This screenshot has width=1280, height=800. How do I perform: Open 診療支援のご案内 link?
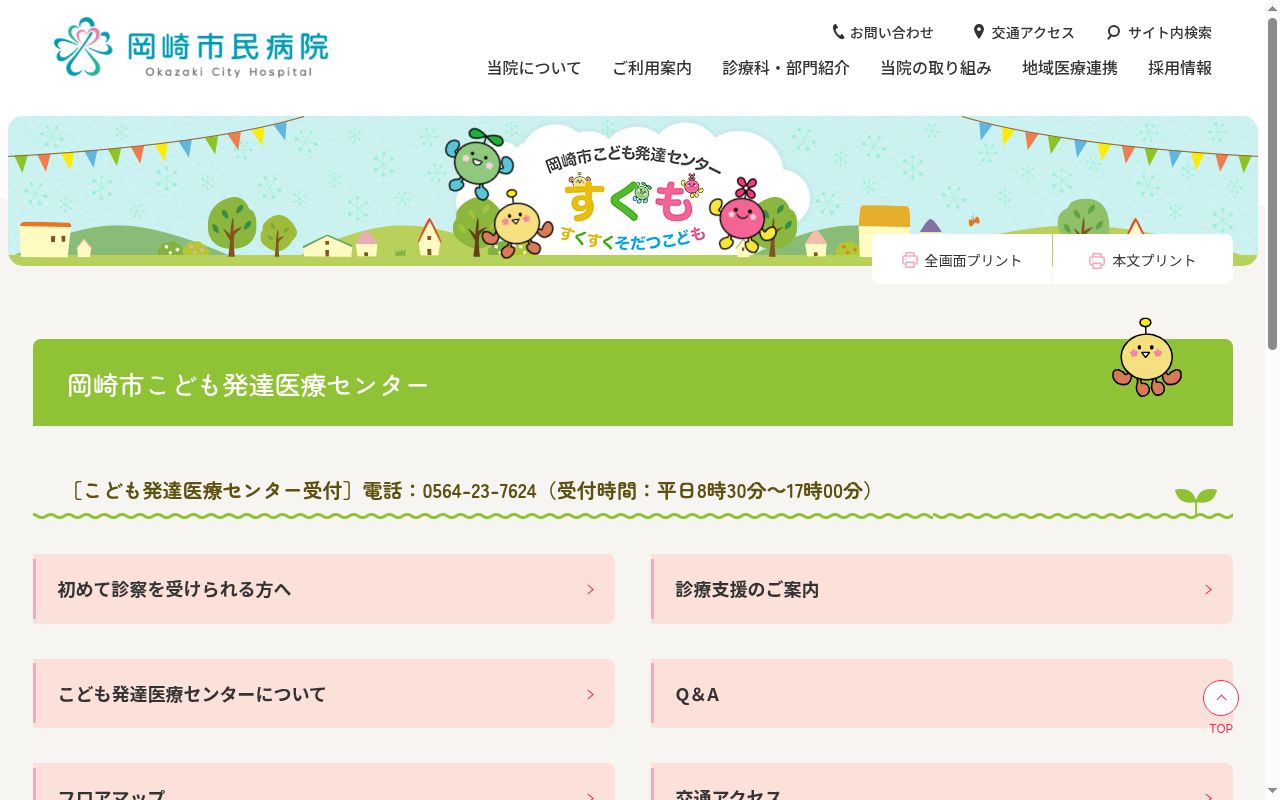tap(942, 589)
